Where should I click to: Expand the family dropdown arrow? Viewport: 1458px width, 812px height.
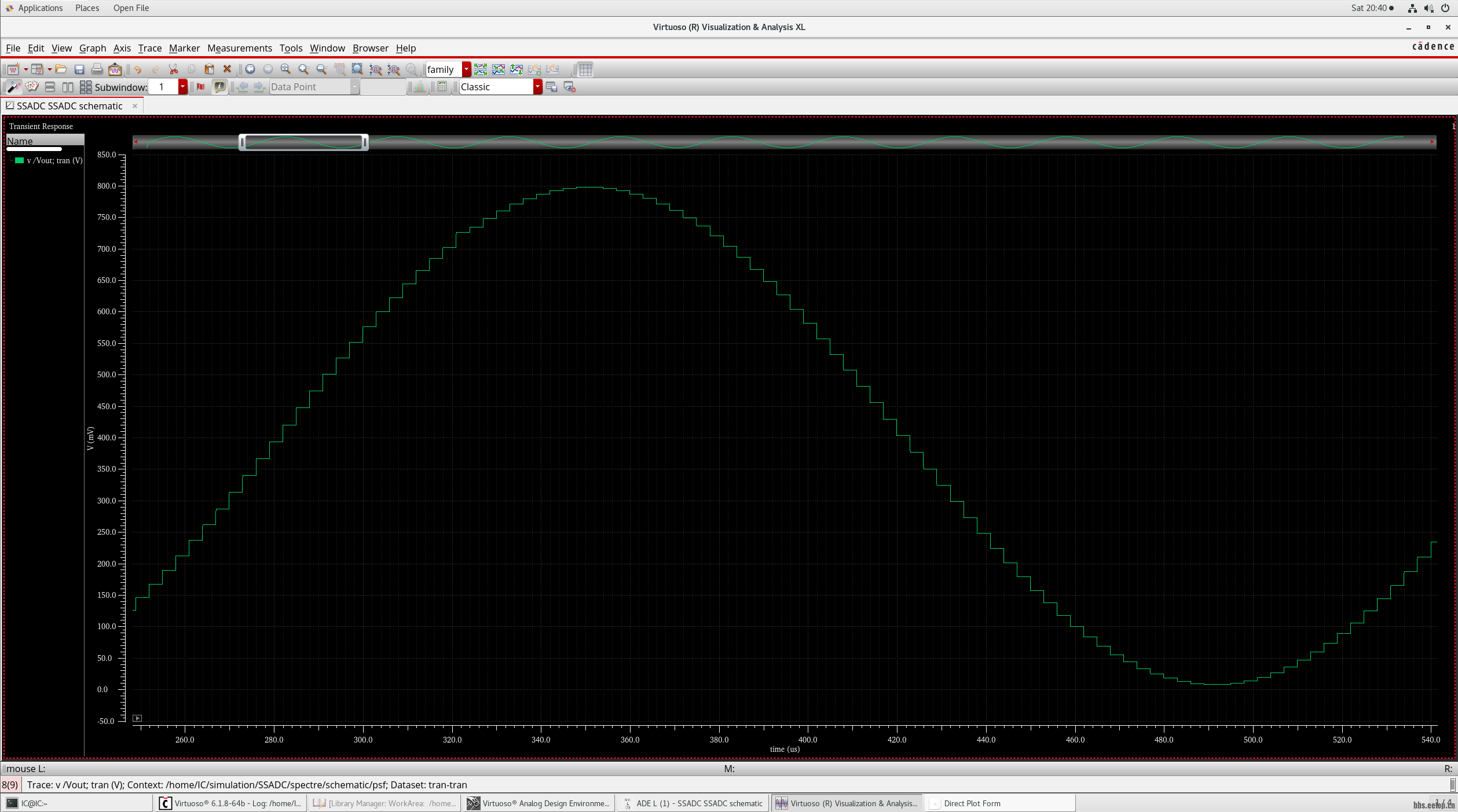[466, 69]
